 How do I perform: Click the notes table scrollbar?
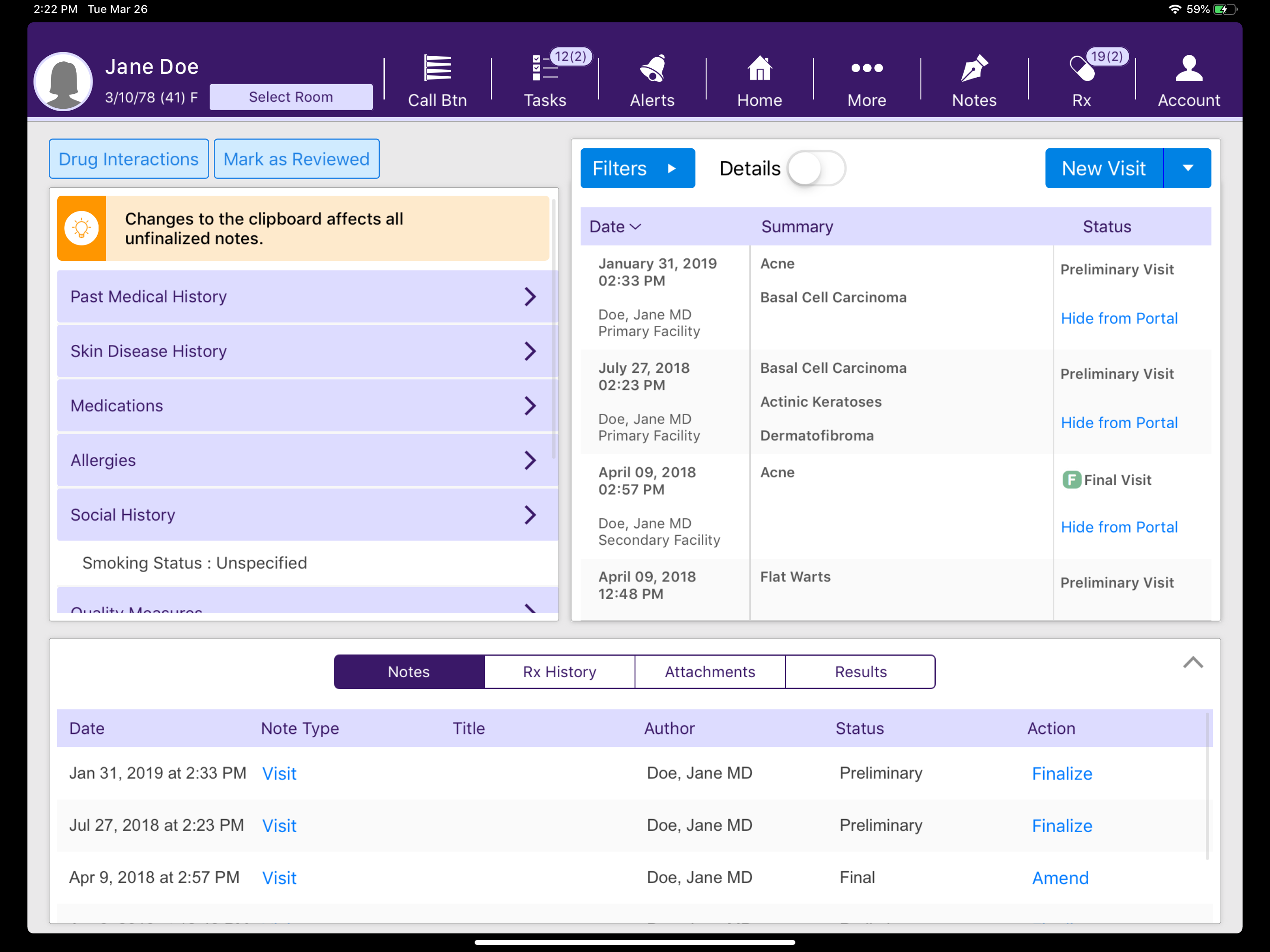click(1207, 786)
